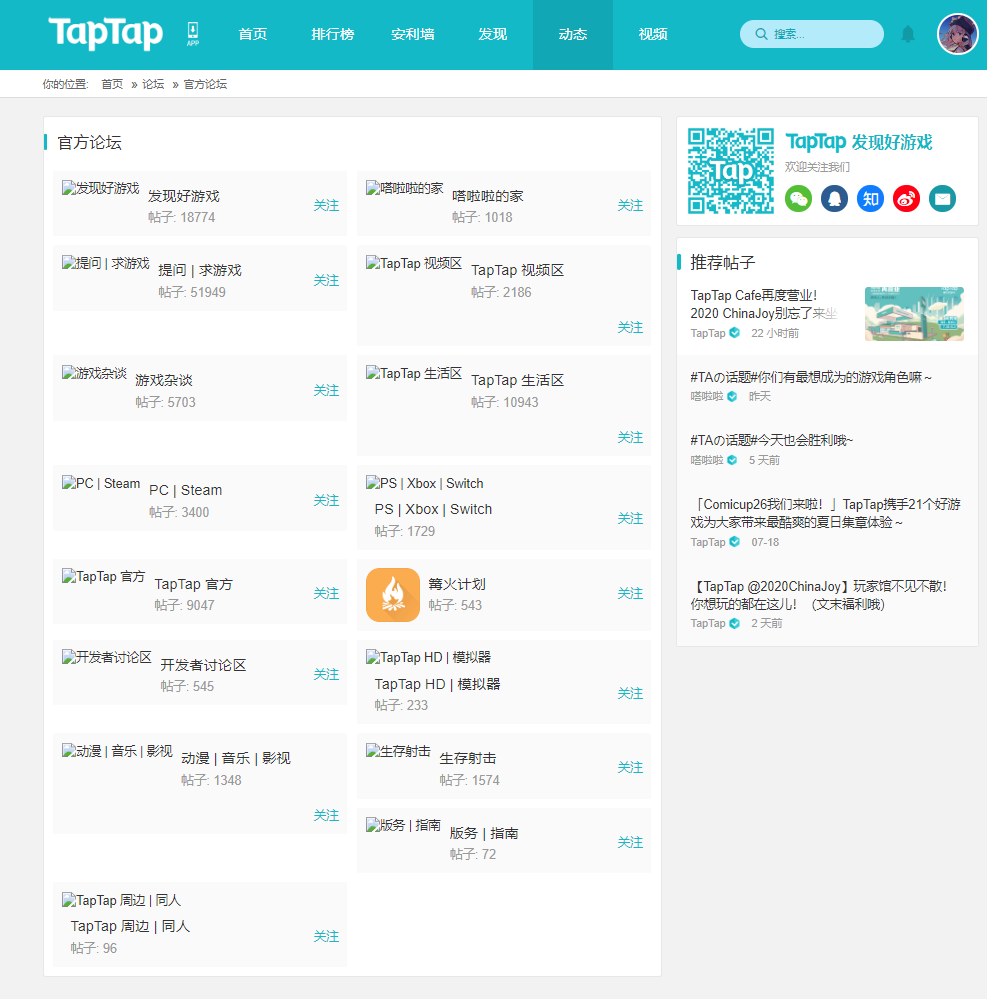The width and height of the screenshot is (987, 999).
Task: Open the 服务 | 指南 forum title
Action: 484,833
